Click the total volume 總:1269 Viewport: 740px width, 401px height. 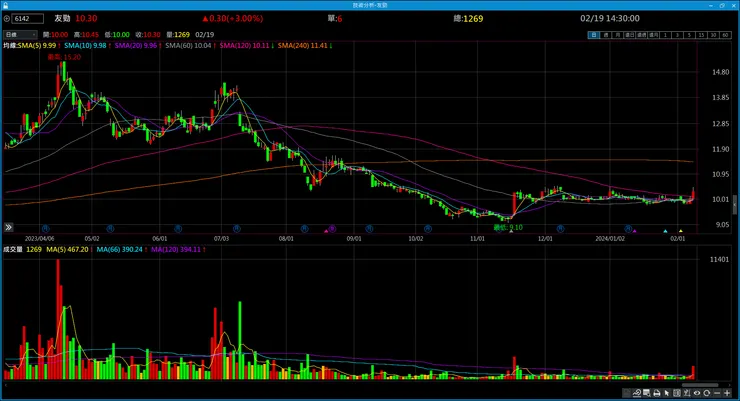(468, 19)
